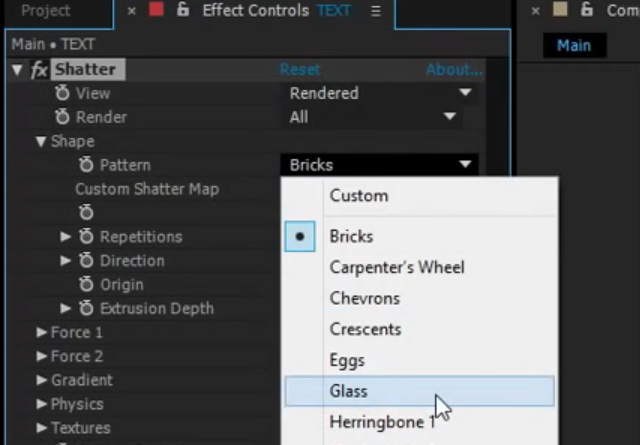The height and width of the screenshot is (445, 640).
Task: Open the Render dropdown showing All
Action: pyautogui.click(x=372, y=117)
